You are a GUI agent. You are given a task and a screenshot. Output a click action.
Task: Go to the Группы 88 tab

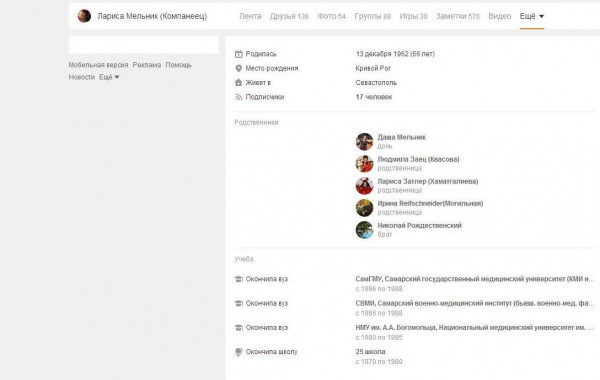372,16
